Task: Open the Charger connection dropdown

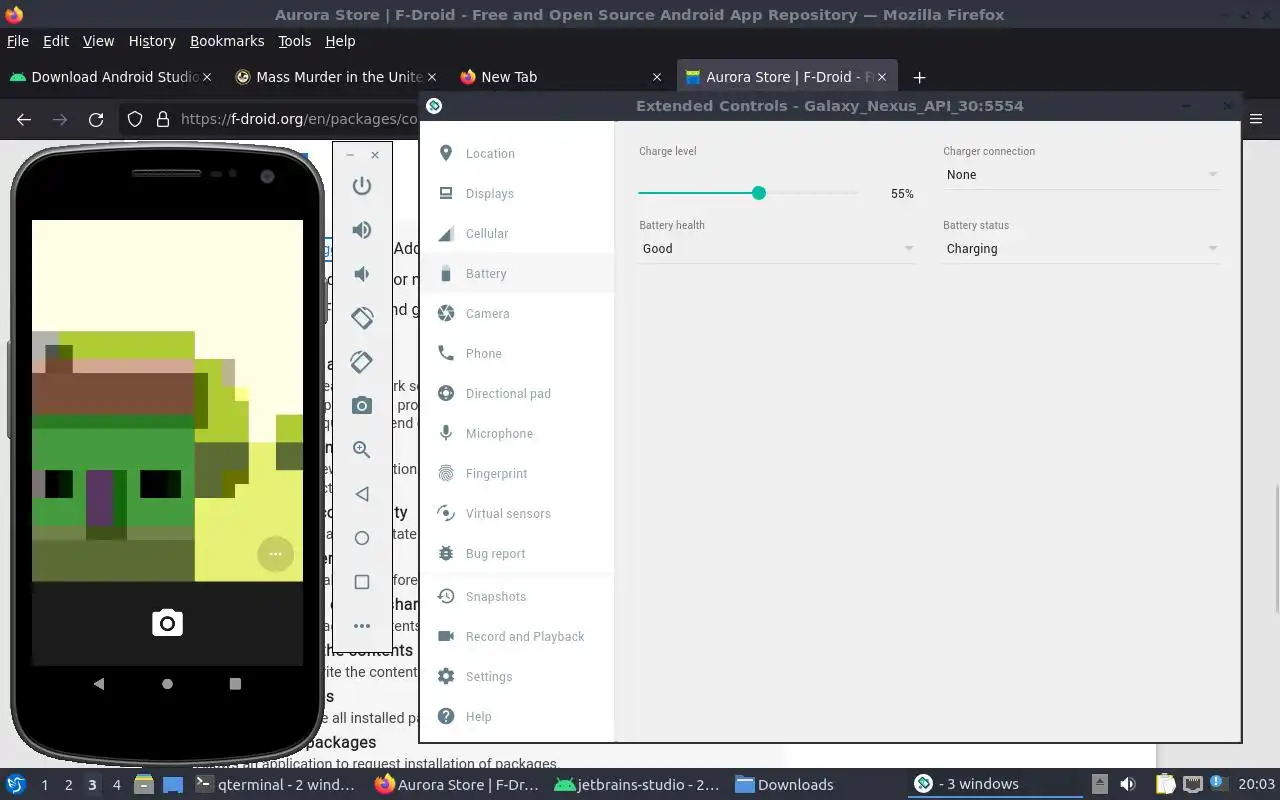Action: pyautogui.click(x=1081, y=175)
